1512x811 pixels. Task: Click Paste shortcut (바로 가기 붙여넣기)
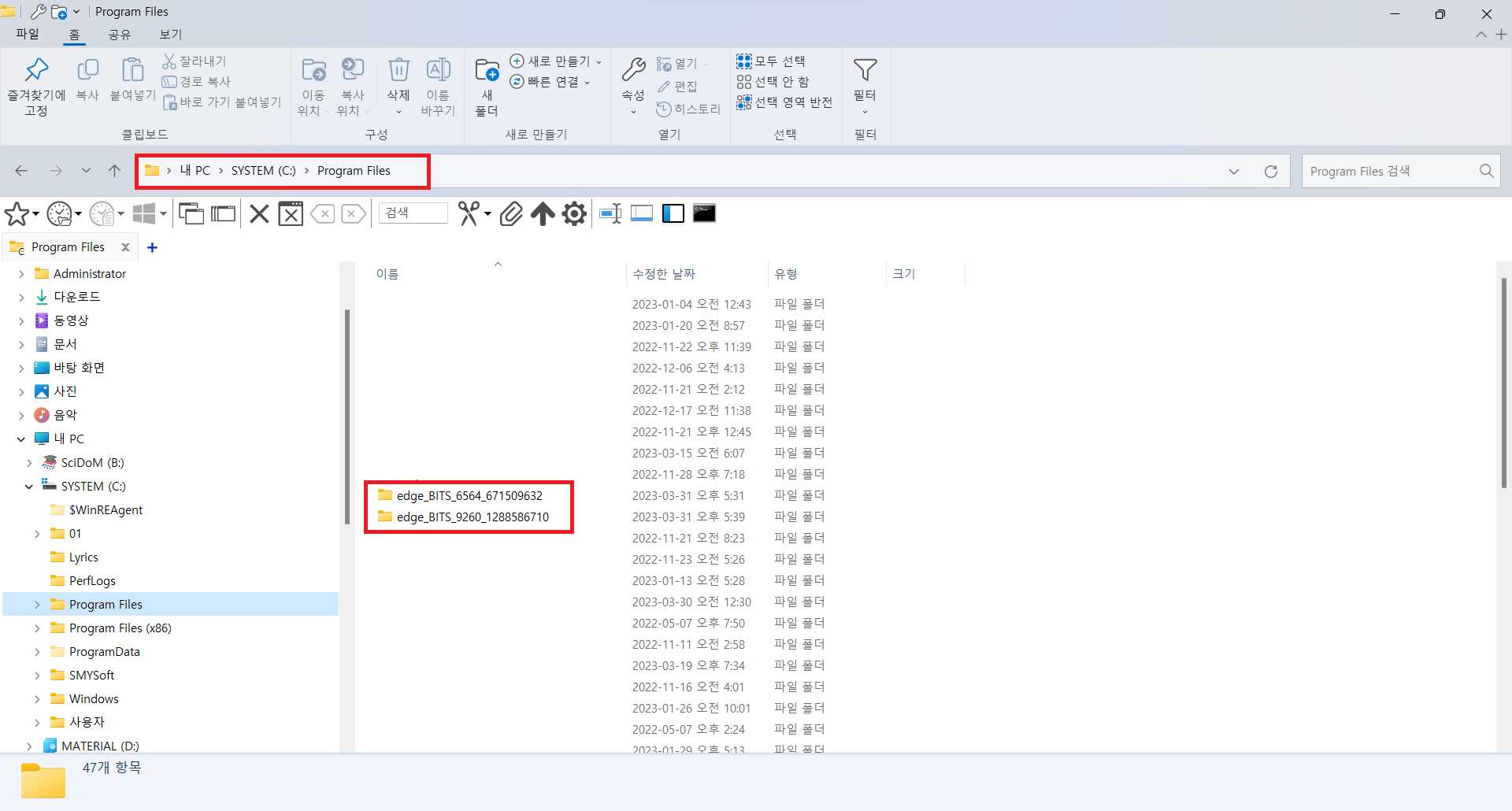click(x=221, y=102)
